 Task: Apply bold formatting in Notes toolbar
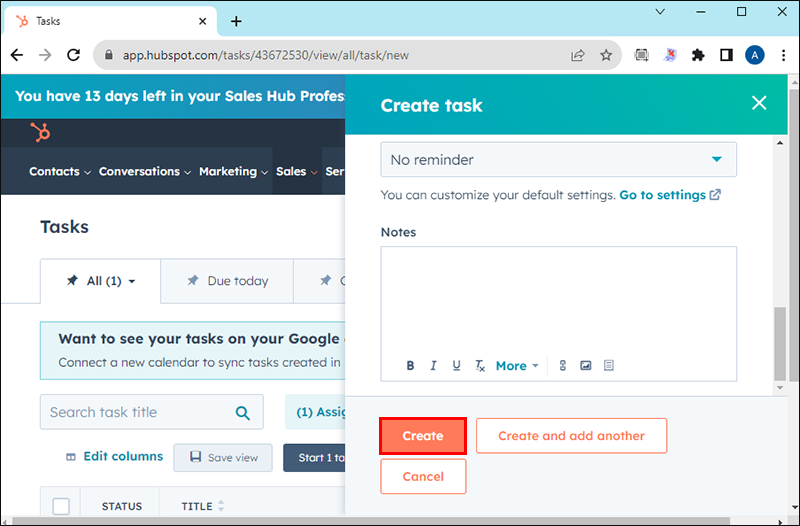pyautogui.click(x=410, y=365)
